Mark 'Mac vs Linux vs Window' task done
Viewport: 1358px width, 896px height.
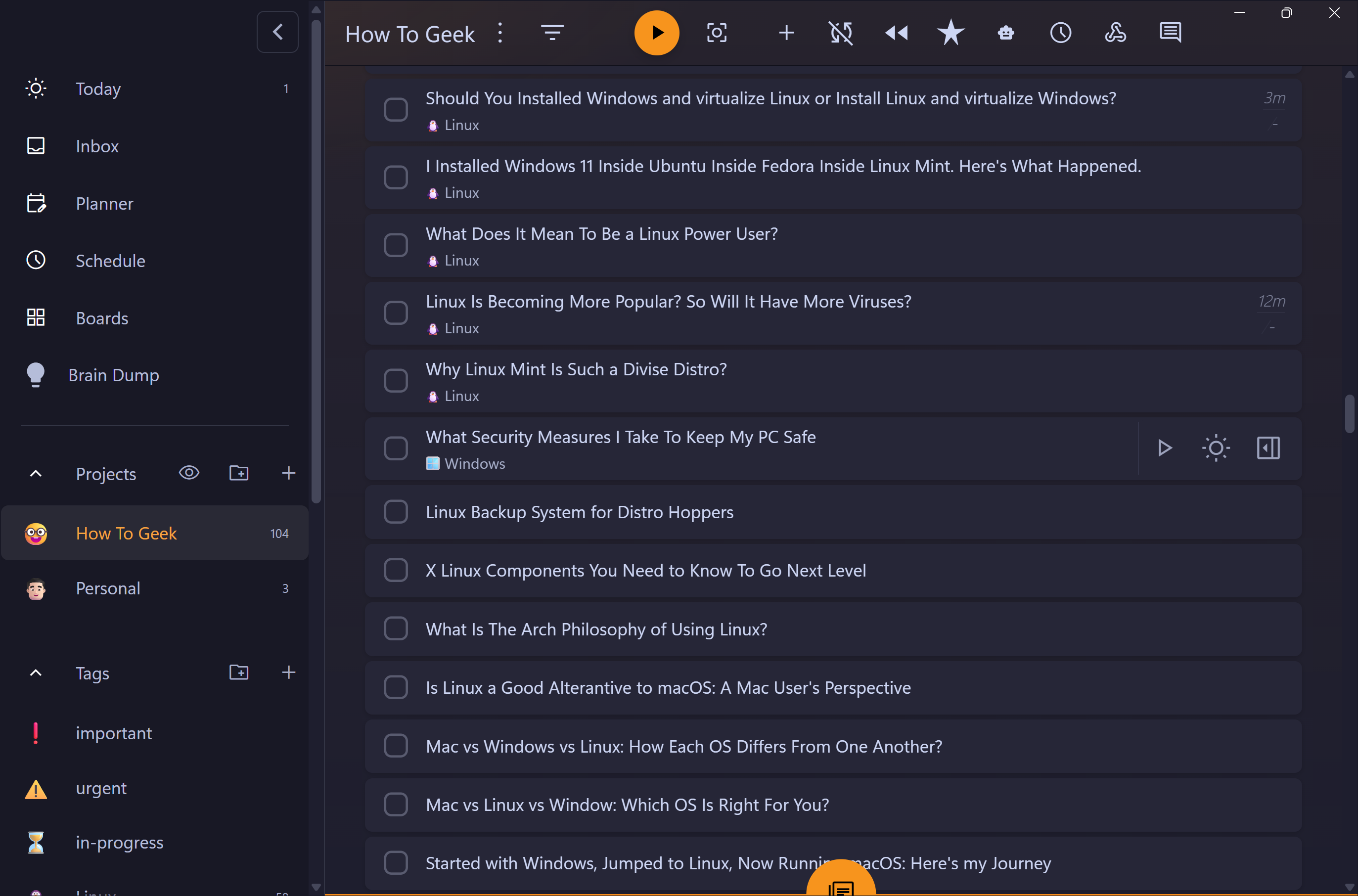396,805
